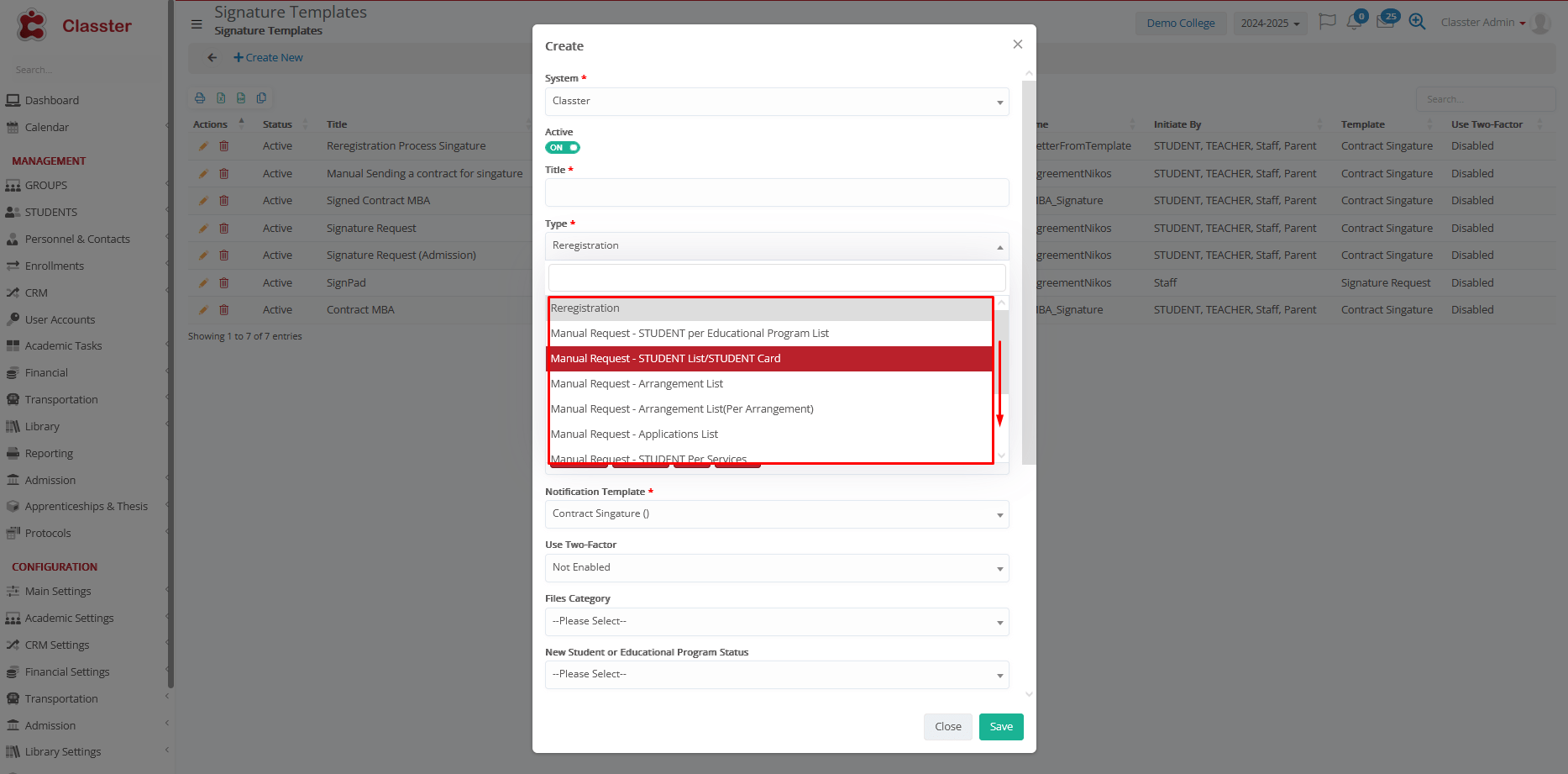1568x774 pixels.
Task: Open the System dropdown showing Classter
Action: tap(776, 102)
